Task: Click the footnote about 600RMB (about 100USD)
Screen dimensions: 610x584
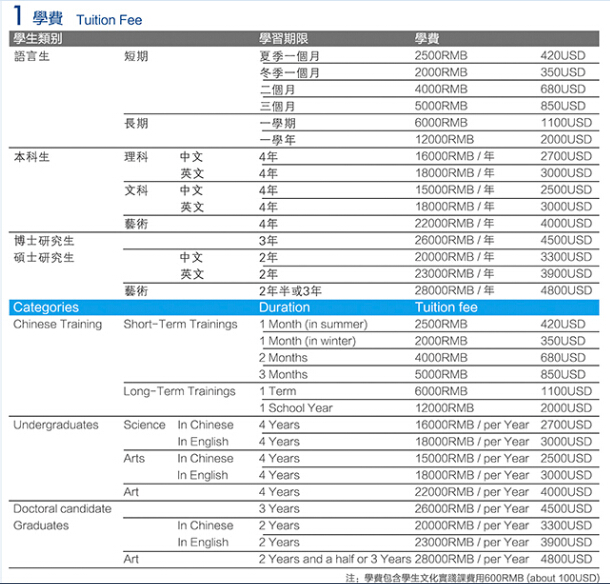Action: point(472,578)
